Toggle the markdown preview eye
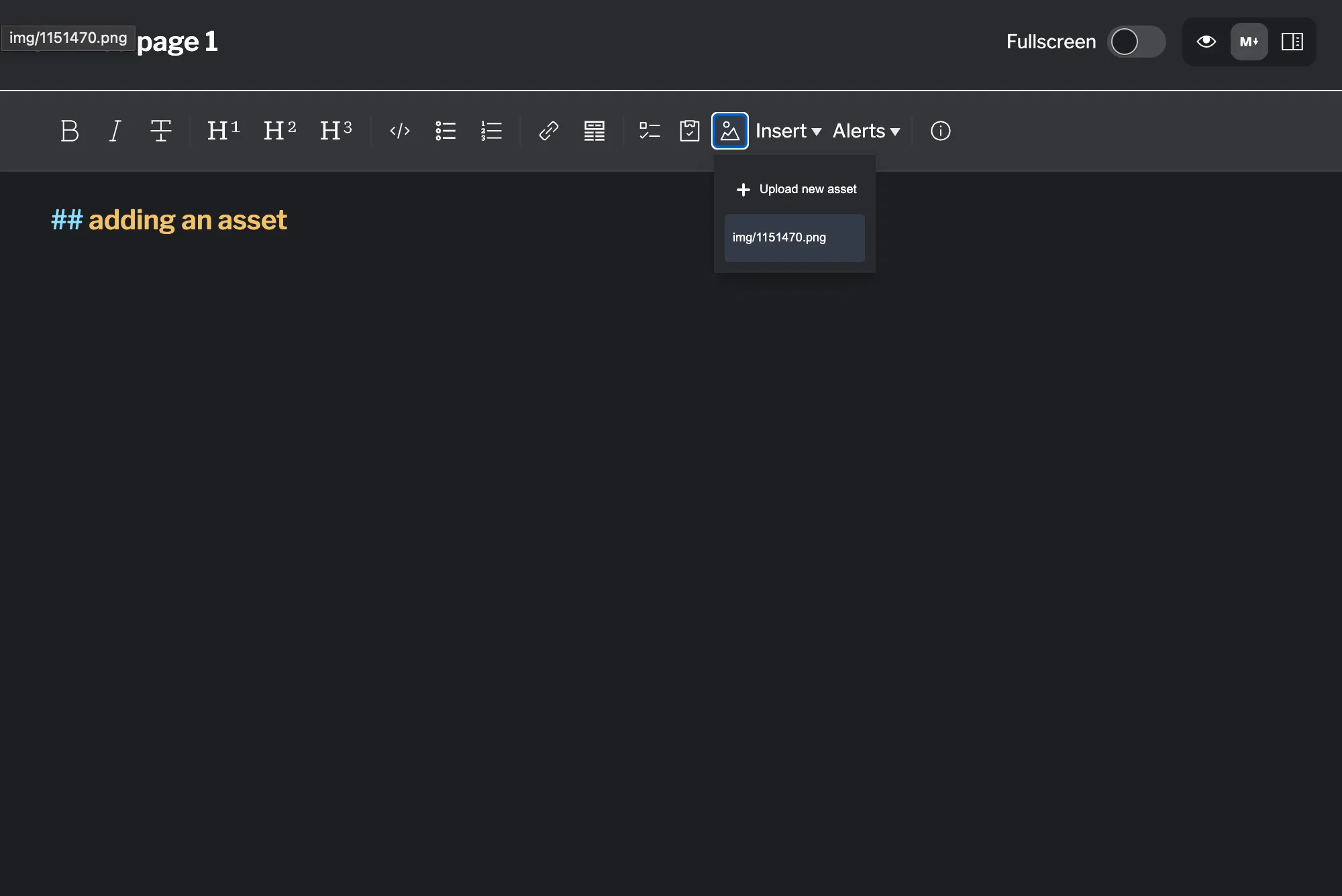This screenshot has width=1342, height=896. pos(1206,42)
